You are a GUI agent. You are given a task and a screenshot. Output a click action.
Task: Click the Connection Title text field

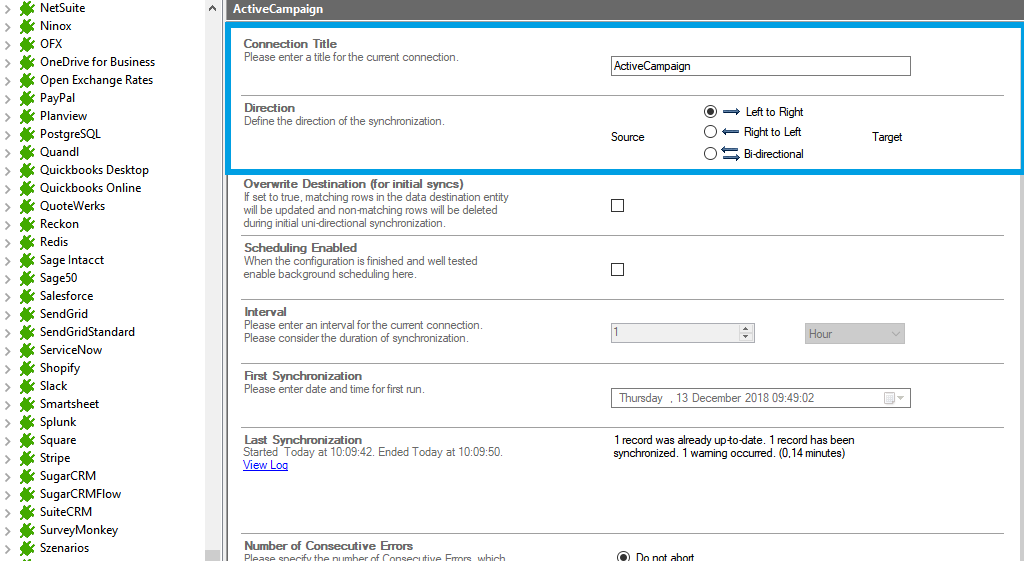[760, 66]
